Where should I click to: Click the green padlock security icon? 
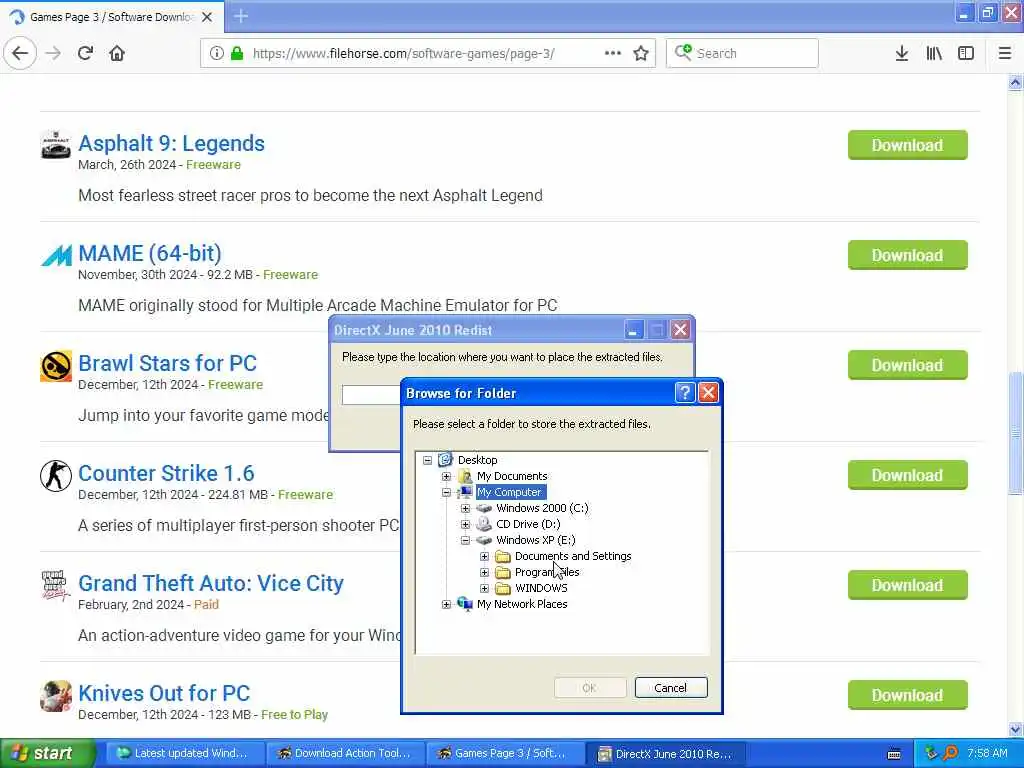pos(237,54)
